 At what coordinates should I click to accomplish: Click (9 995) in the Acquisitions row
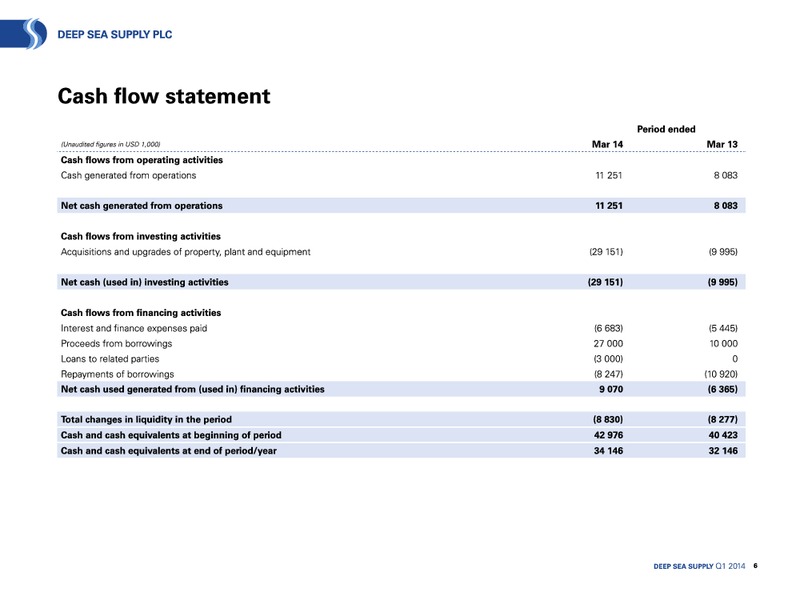pyautogui.click(x=723, y=252)
